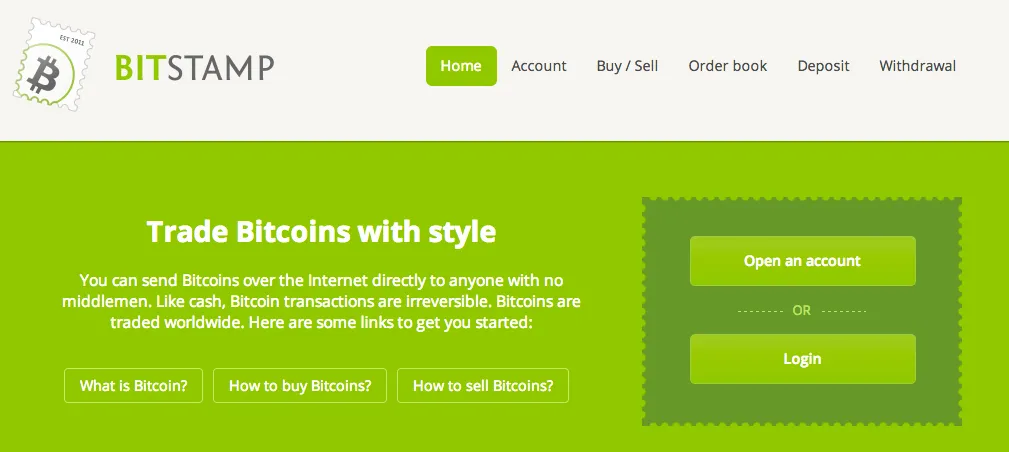Click the dashed line left of OR

[759, 311]
